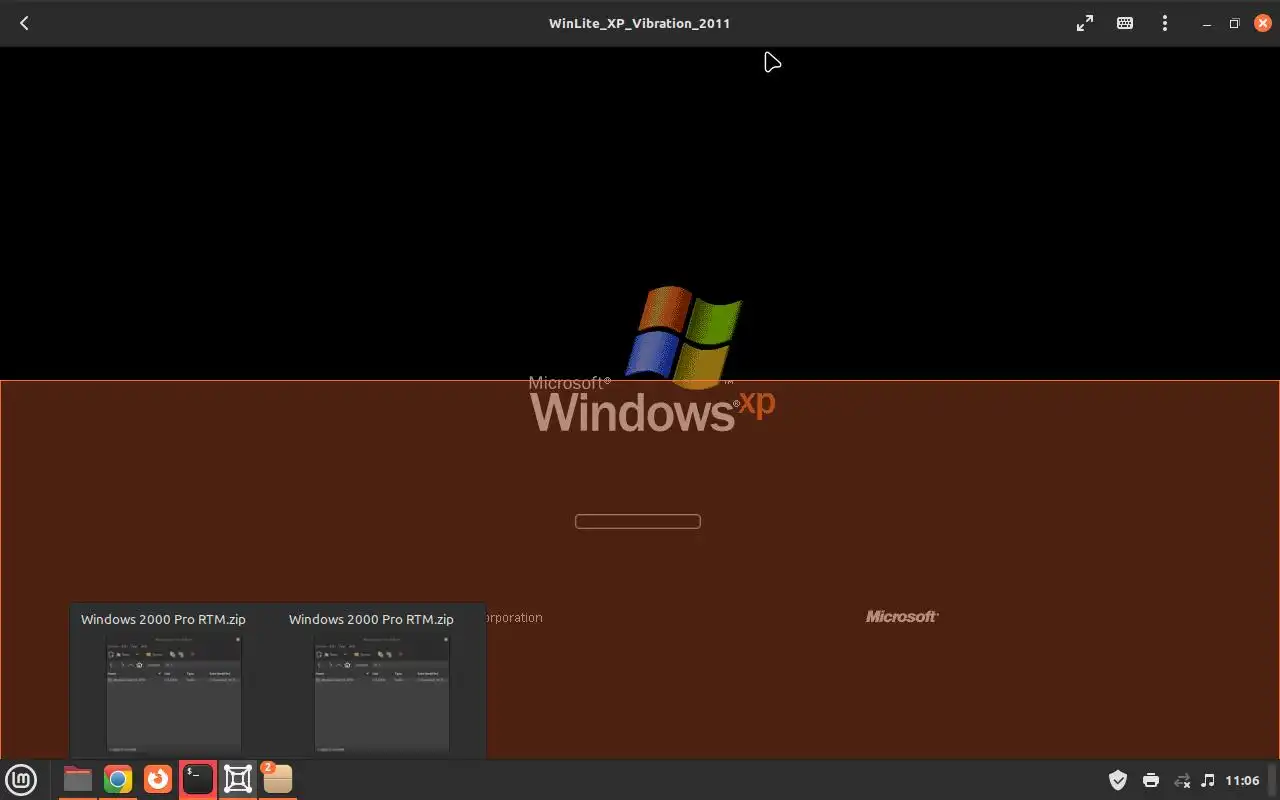Select the GNOME Boxes taskbar icon

[x=238, y=779]
